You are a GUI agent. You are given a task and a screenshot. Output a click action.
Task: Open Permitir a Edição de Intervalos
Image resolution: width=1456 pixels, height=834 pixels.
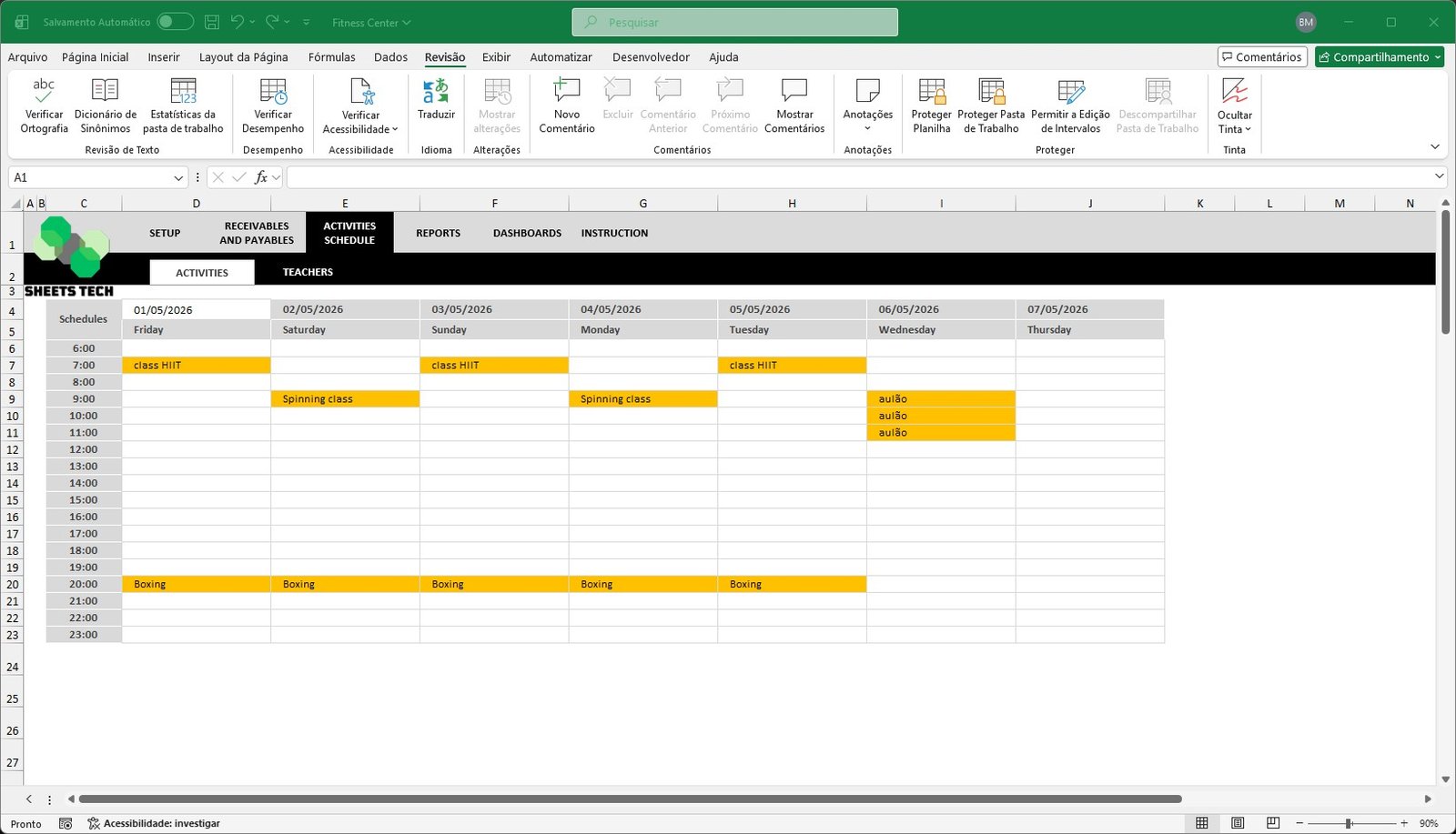pyautogui.click(x=1070, y=92)
